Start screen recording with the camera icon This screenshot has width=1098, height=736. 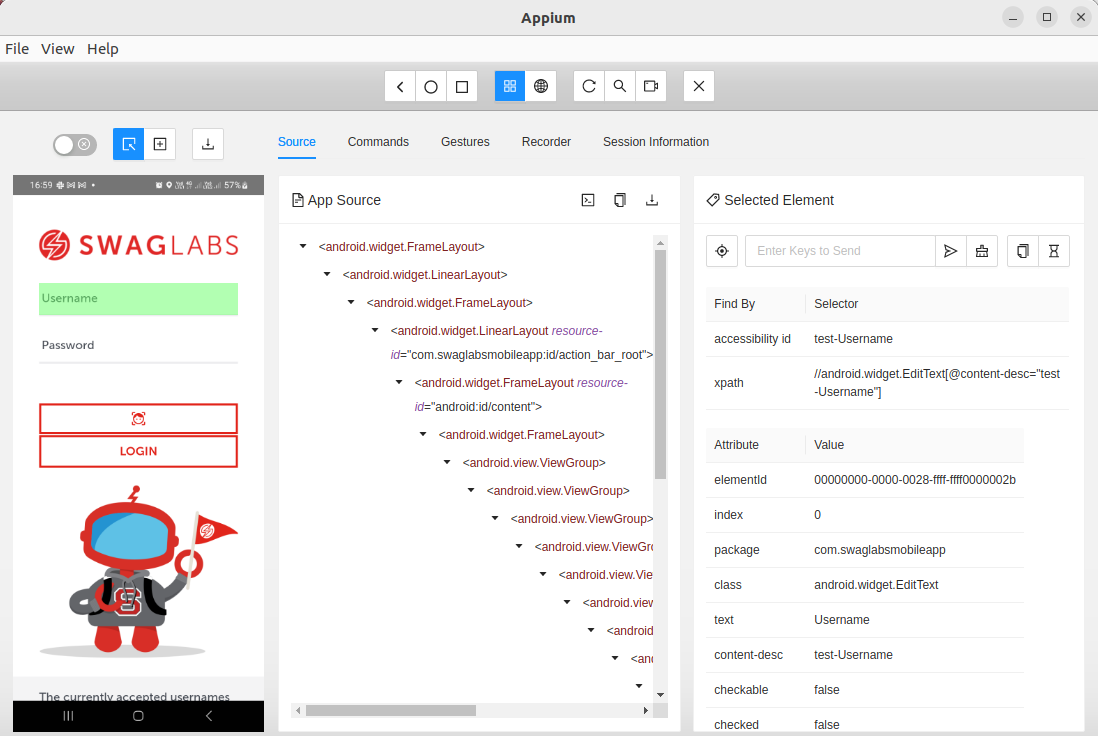pyautogui.click(x=651, y=86)
